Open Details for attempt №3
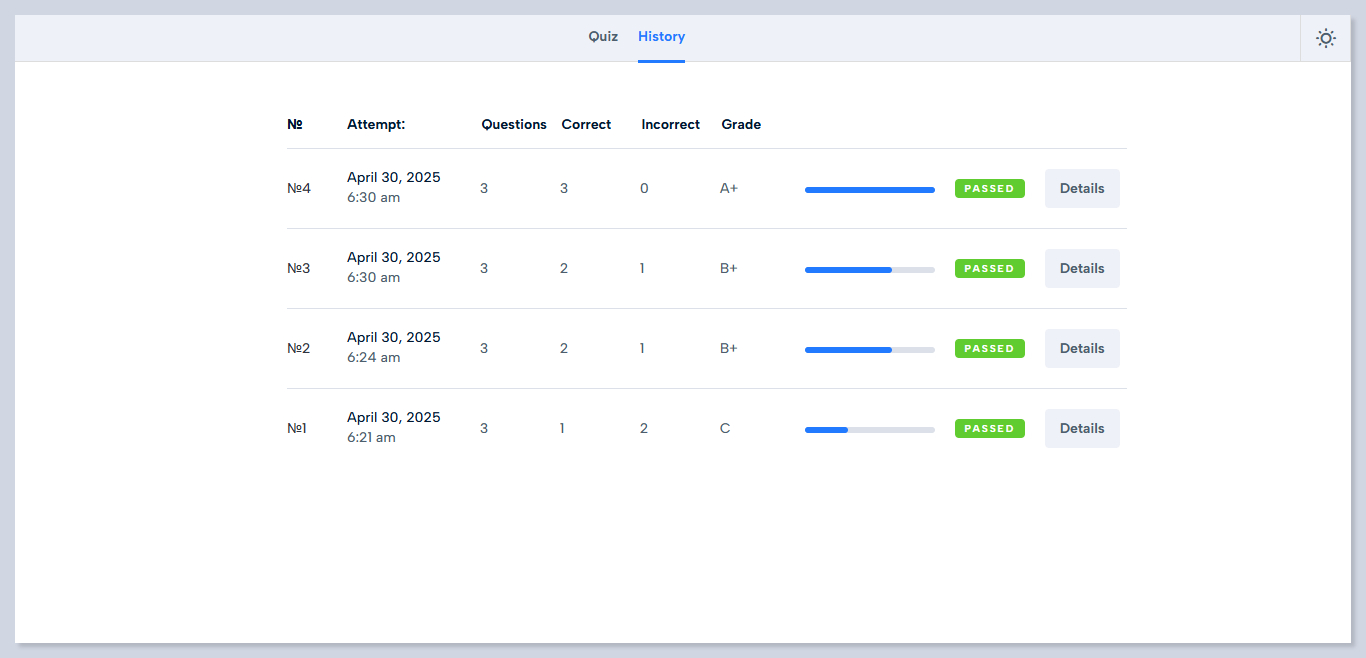The image size is (1366, 658). 1081,268
